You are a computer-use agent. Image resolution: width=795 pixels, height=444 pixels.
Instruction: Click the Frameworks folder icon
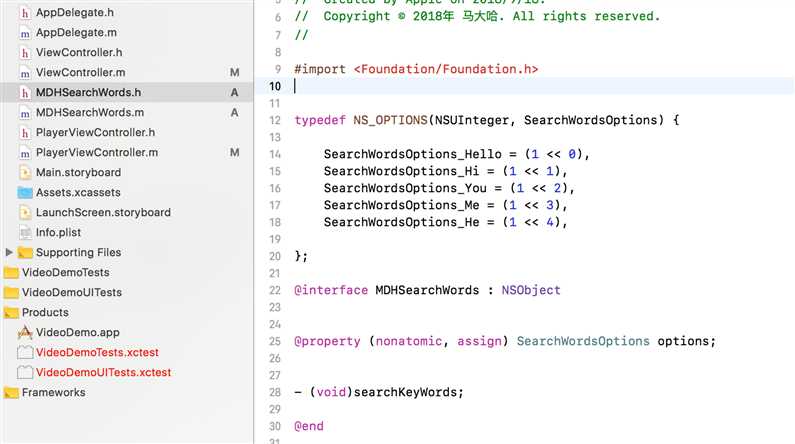click(x=11, y=393)
